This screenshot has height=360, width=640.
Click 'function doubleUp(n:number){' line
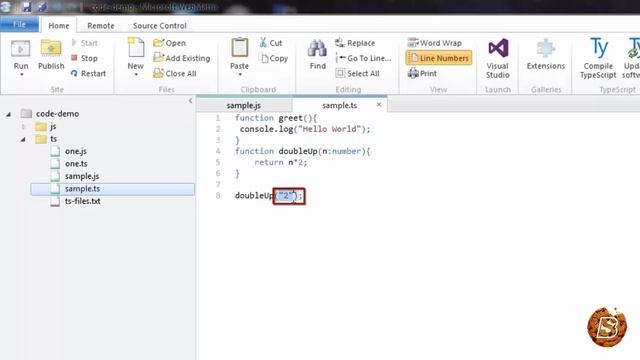click(302, 151)
